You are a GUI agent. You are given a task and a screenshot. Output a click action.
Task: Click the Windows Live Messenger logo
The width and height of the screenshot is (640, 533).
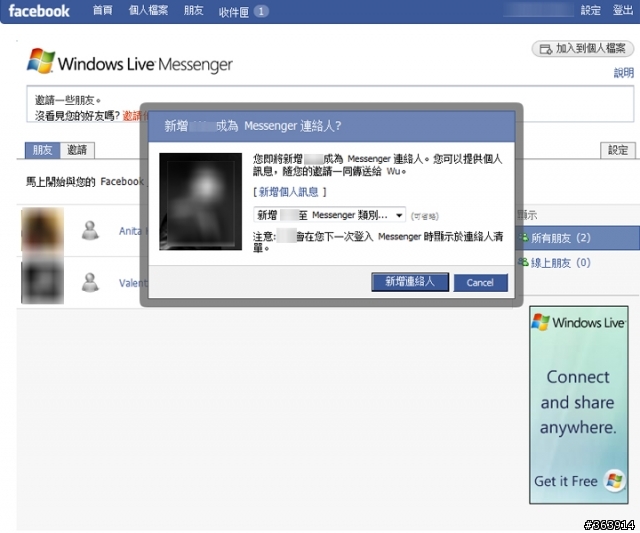[x=129, y=62]
